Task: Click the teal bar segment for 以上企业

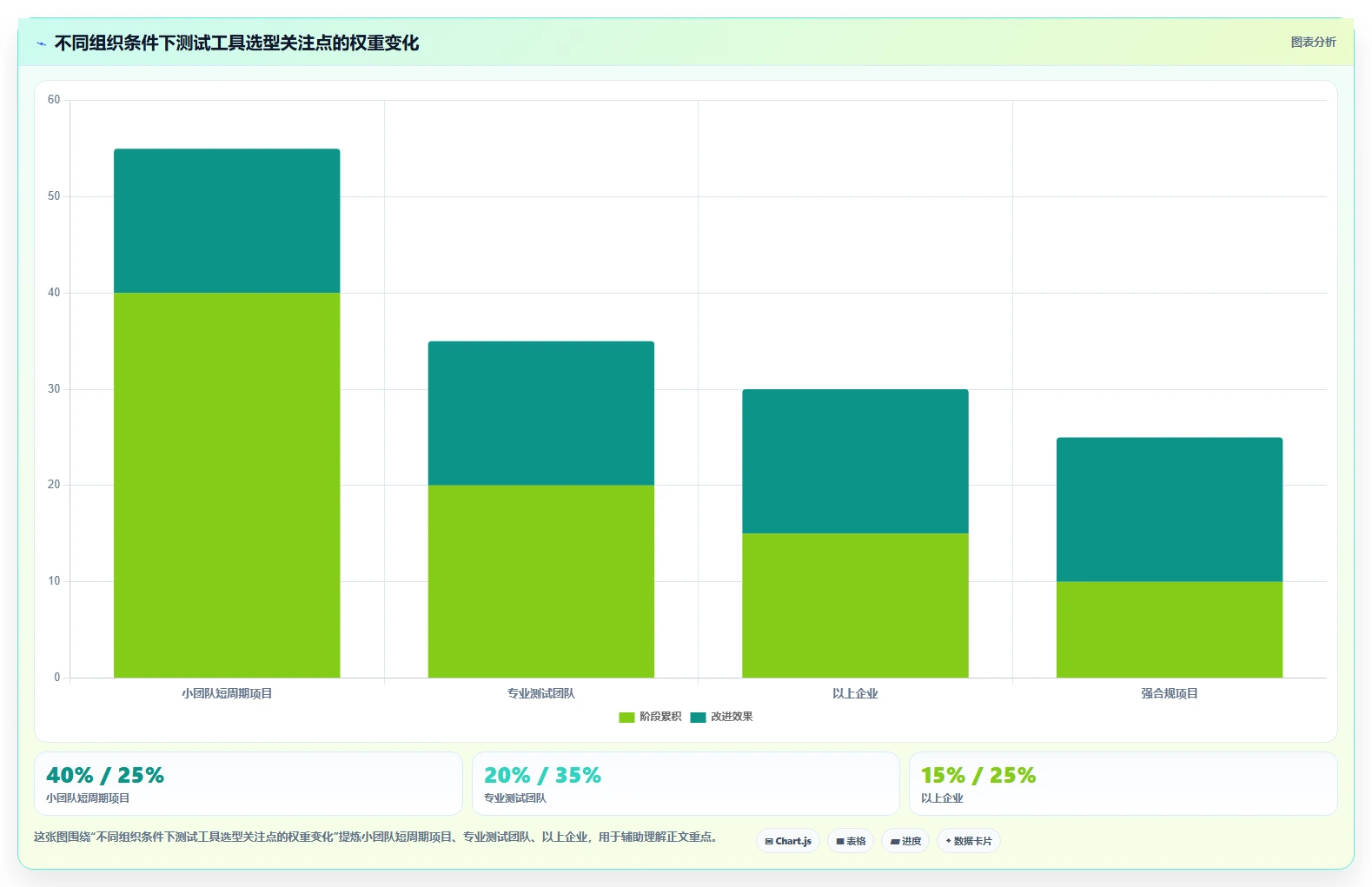Action: [855, 461]
